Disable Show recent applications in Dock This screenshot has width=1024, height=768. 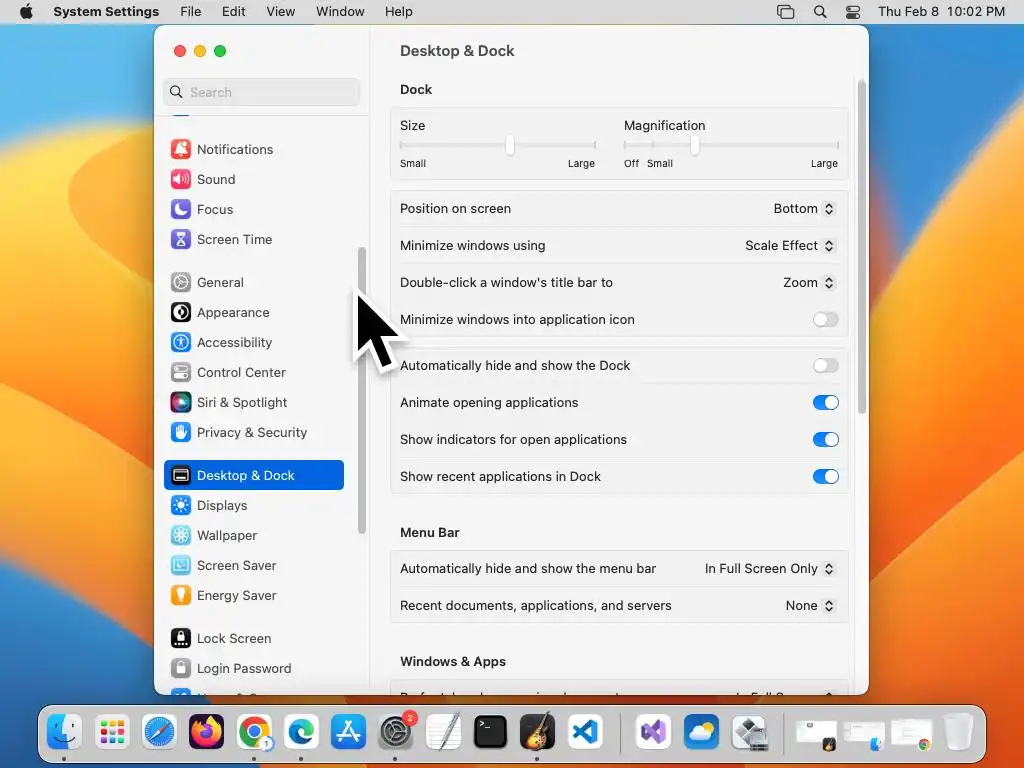click(825, 476)
